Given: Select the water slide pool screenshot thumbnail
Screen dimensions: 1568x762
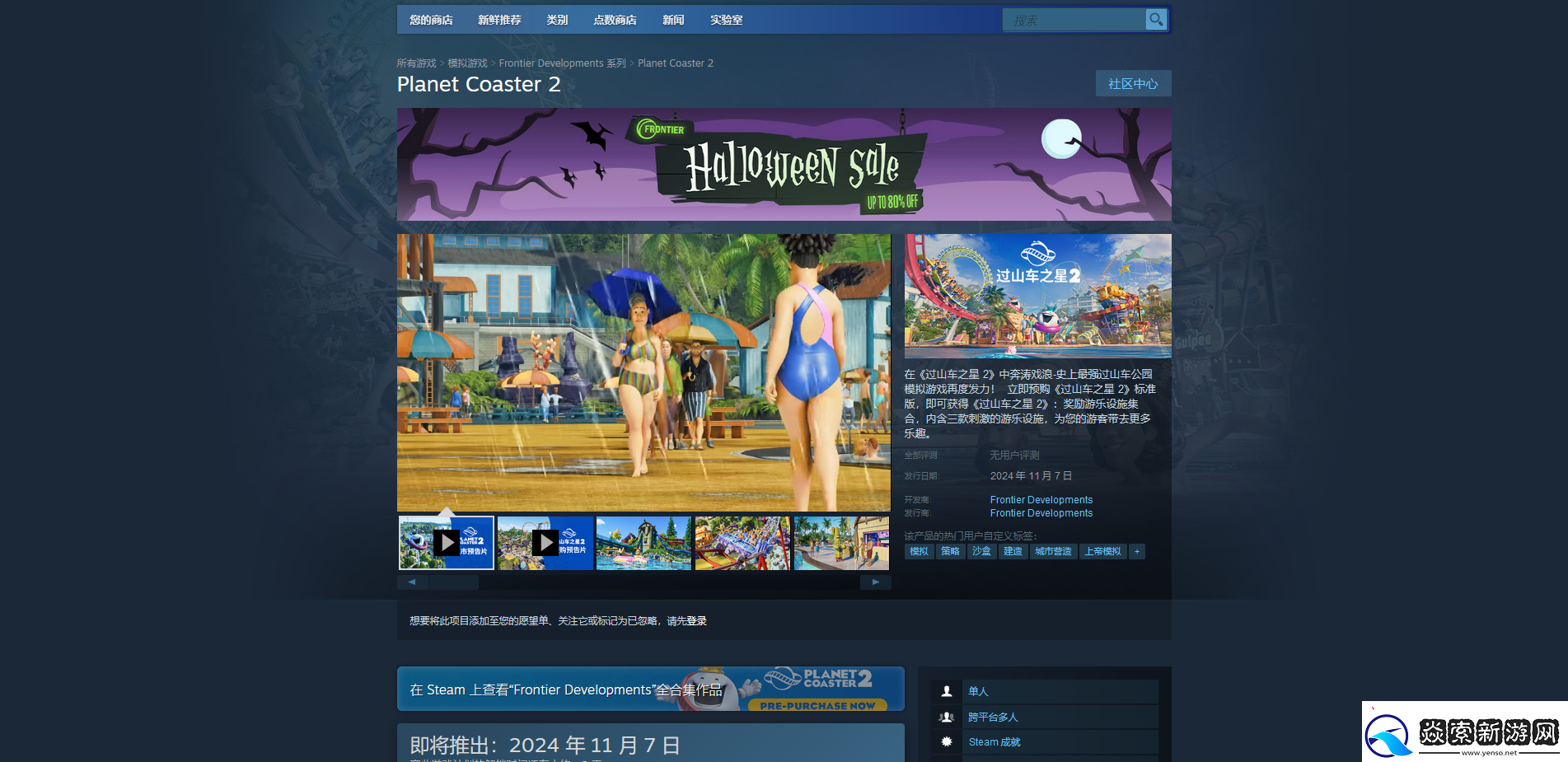Looking at the screenshot, I should [x=644, y=543].
